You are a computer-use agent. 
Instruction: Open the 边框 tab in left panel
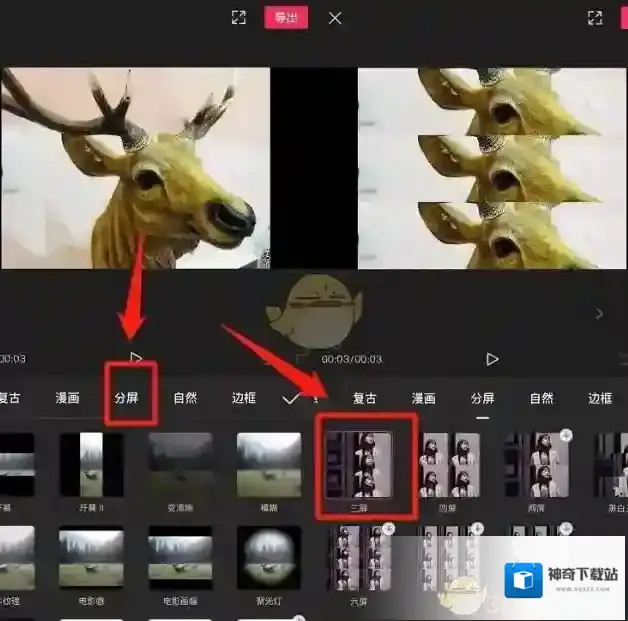point(244,398)
